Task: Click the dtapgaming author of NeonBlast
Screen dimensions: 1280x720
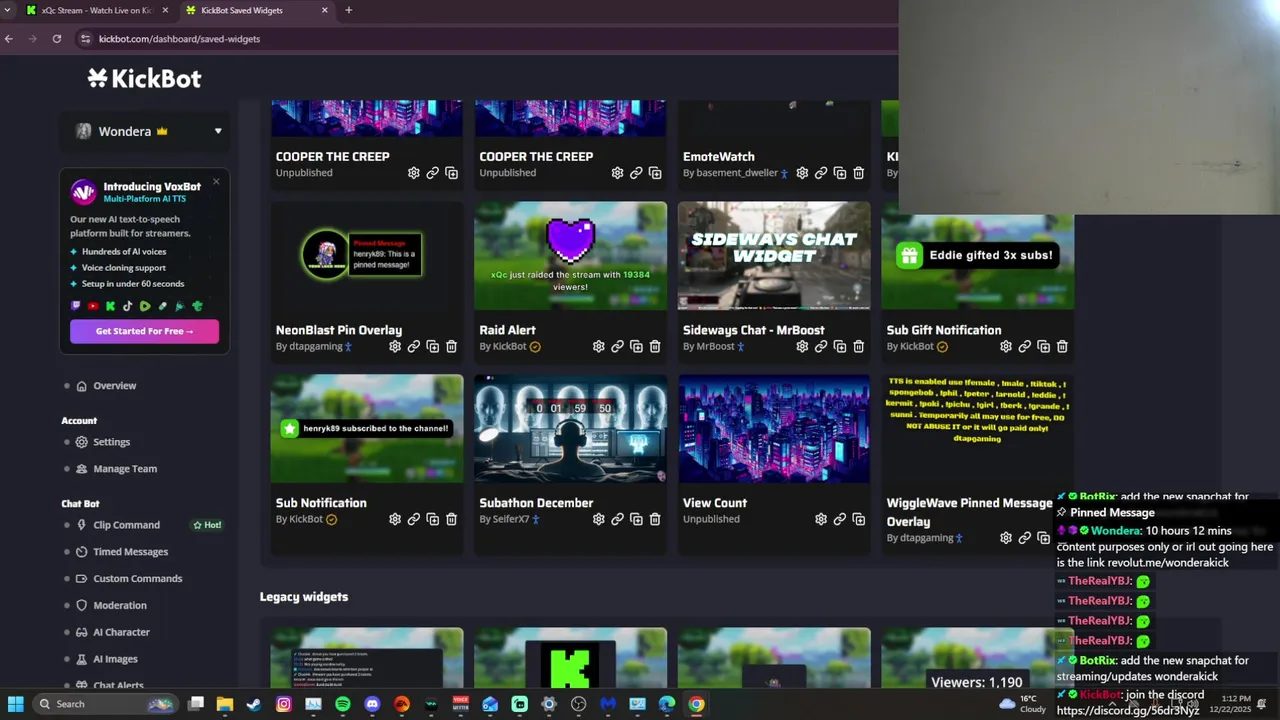Action: [x=315, y=347]
